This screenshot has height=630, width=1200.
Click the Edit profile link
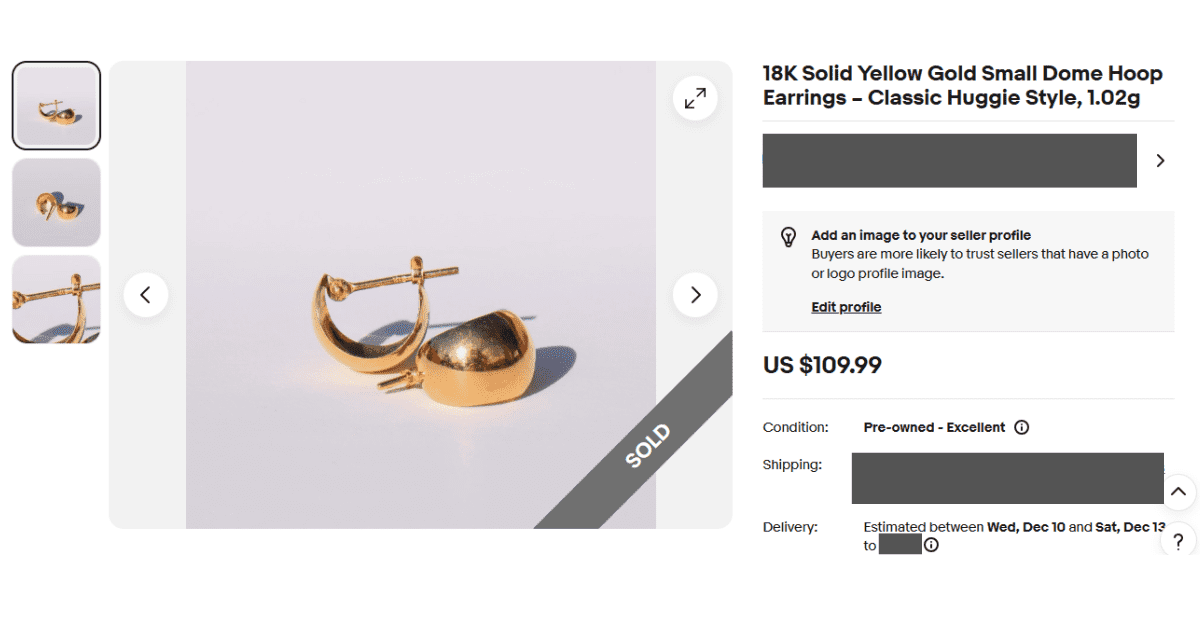tap(846, 307)
